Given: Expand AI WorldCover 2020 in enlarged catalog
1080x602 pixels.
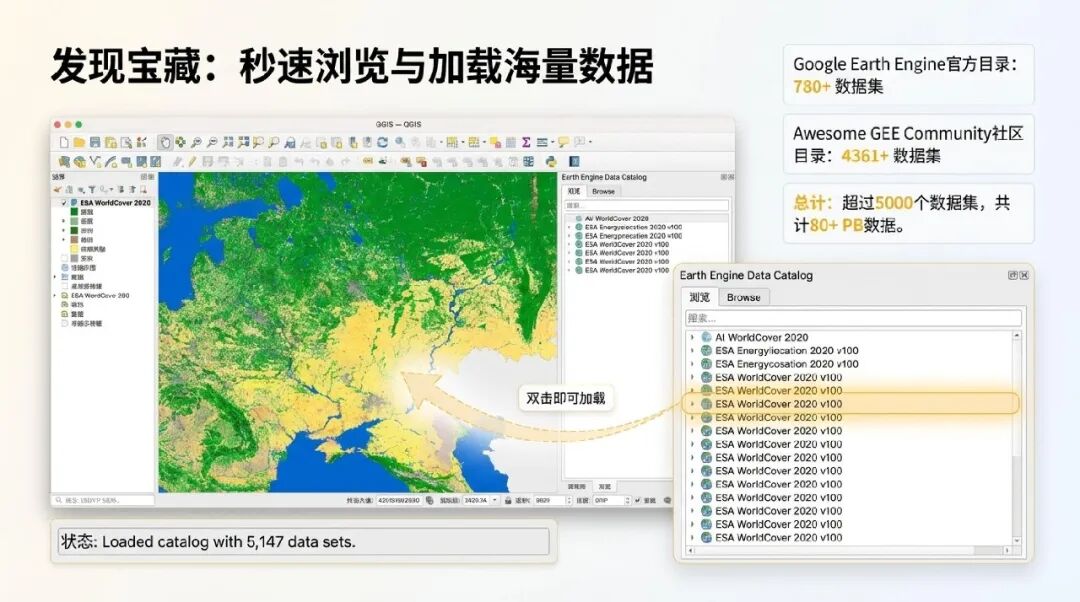Looking at the screenshot, I should point(692,338).
